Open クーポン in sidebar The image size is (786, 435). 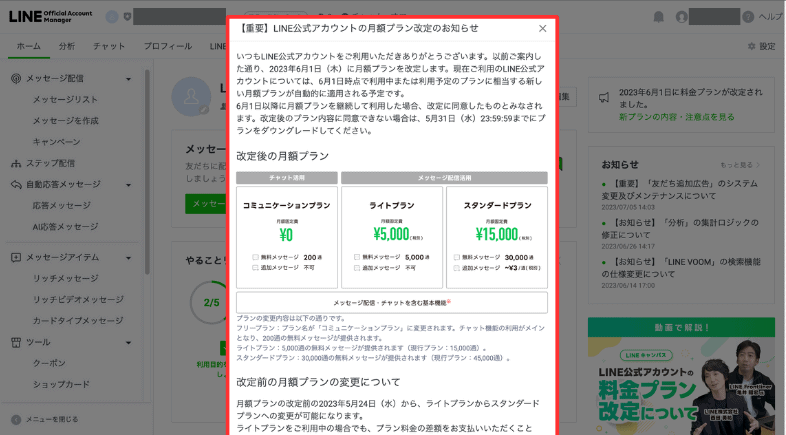pyautogui.click(x=49, y=363)
